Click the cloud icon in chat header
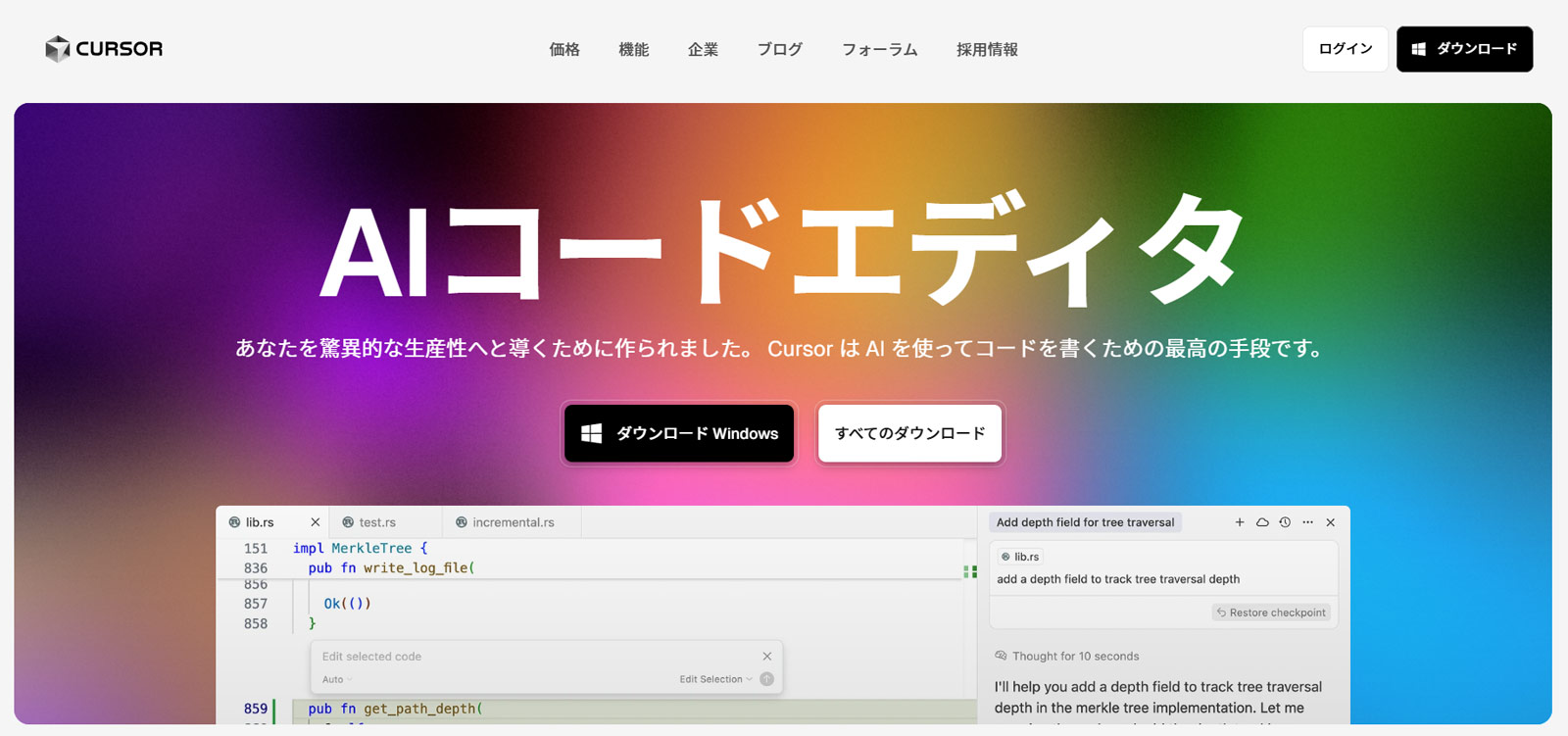 pos(1262,522)
